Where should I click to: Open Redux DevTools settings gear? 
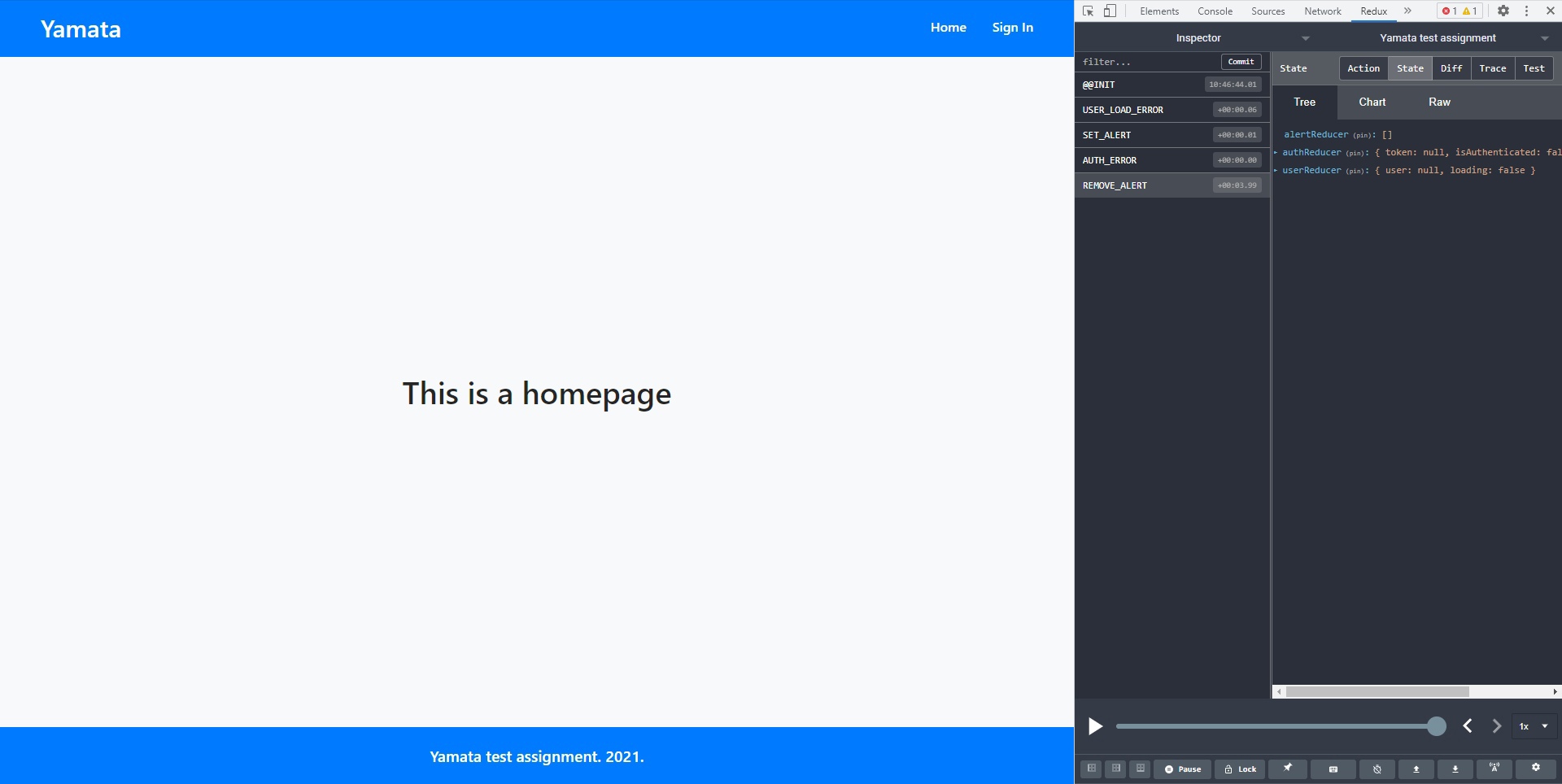(x=1536, y=769)
